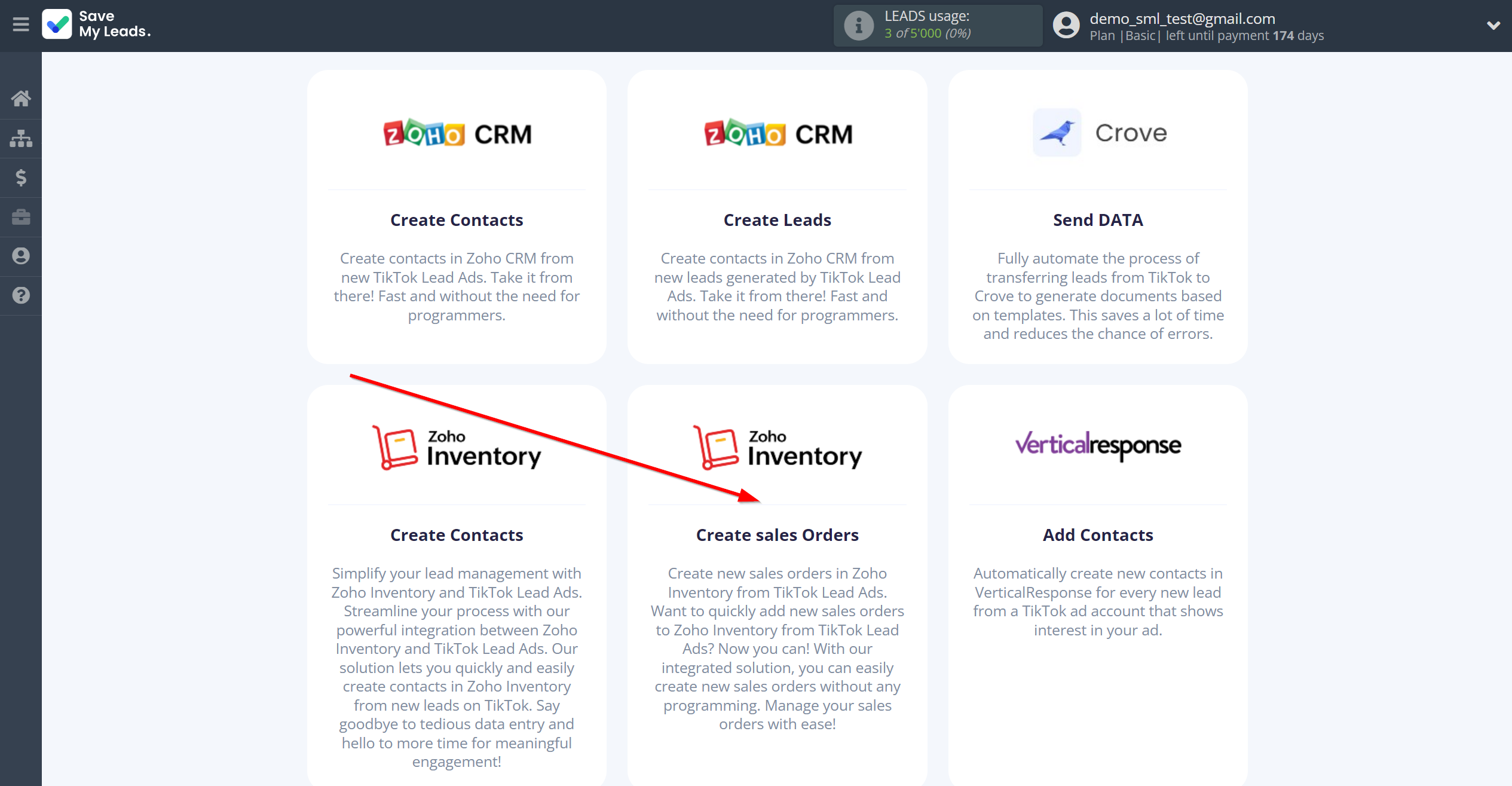1512x786 pixels.
Task: Click Crove Send DATA description text
Action: [1098, 296]
